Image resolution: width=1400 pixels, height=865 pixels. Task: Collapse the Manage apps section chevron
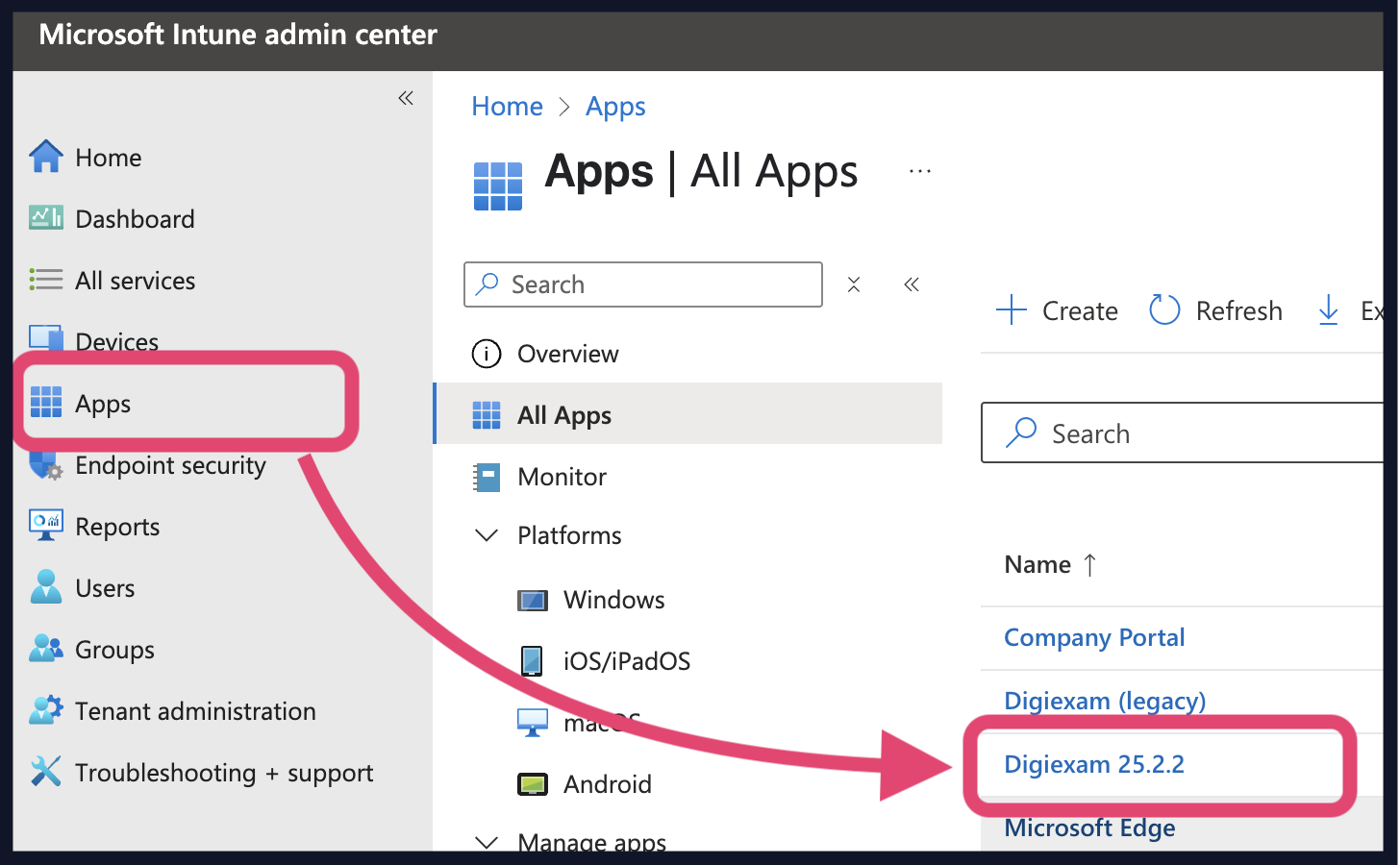pyautogui.click(x=487, y=842)
